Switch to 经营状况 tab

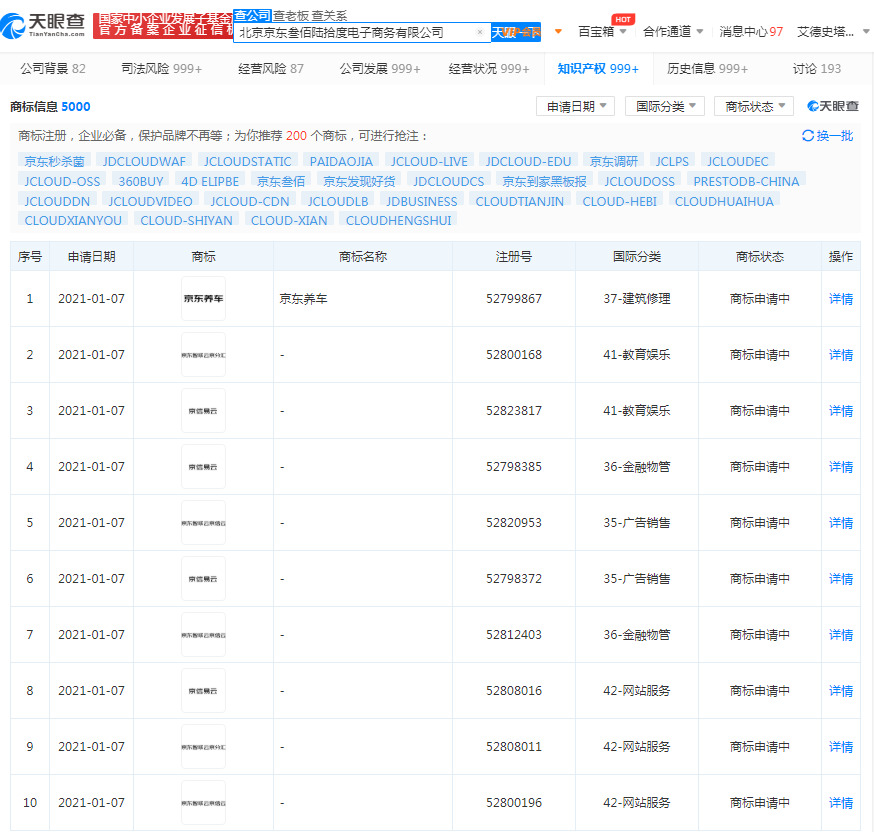click(x=489, y=69)
